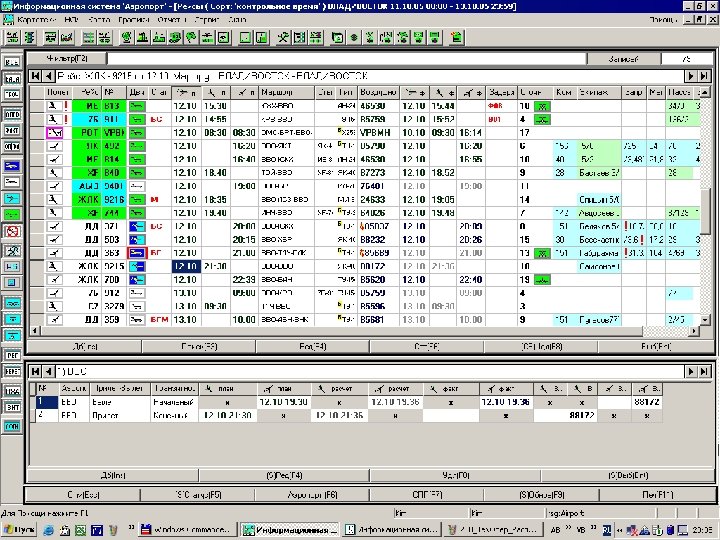Select the Конечный row in route points table
The width and height of the screenshot is (720, 540).
click(x=349, y=416)
